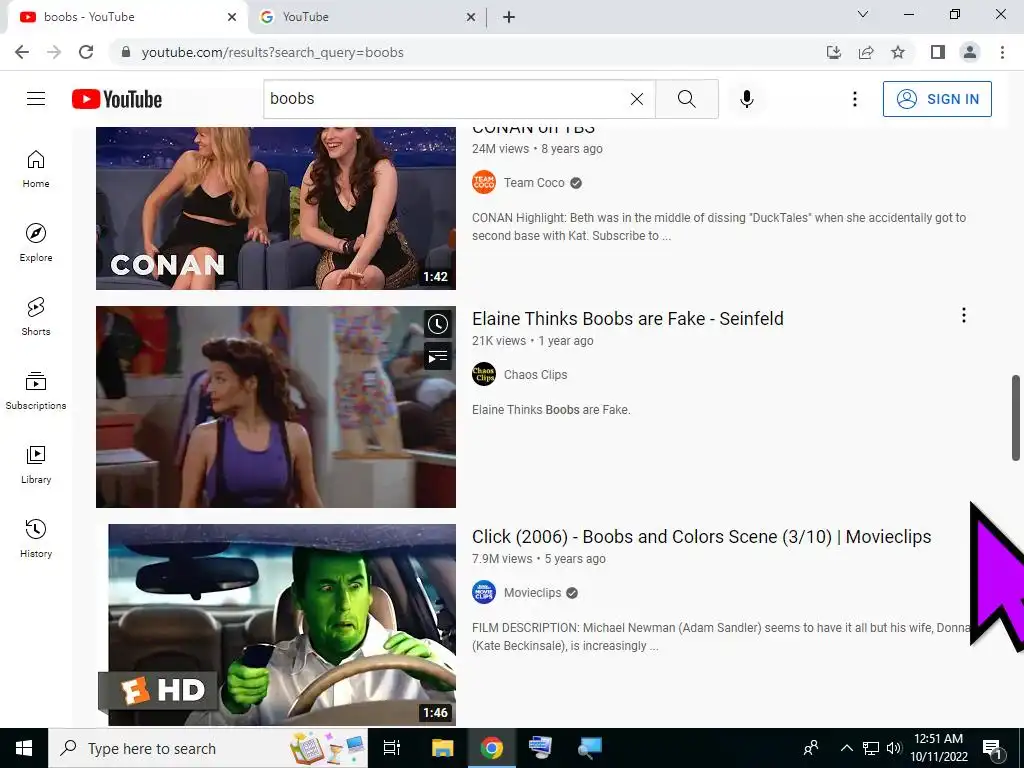Click the magnifier search button

point(686,99)
